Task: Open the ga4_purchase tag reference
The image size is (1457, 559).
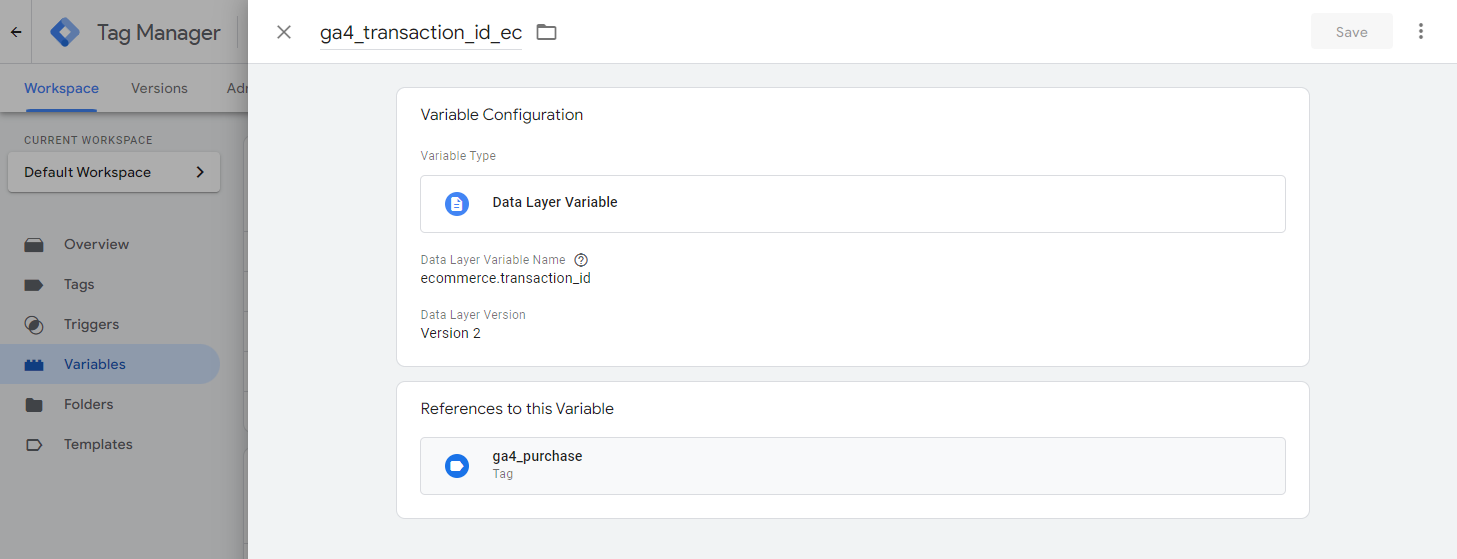Action: click(852, 465)
